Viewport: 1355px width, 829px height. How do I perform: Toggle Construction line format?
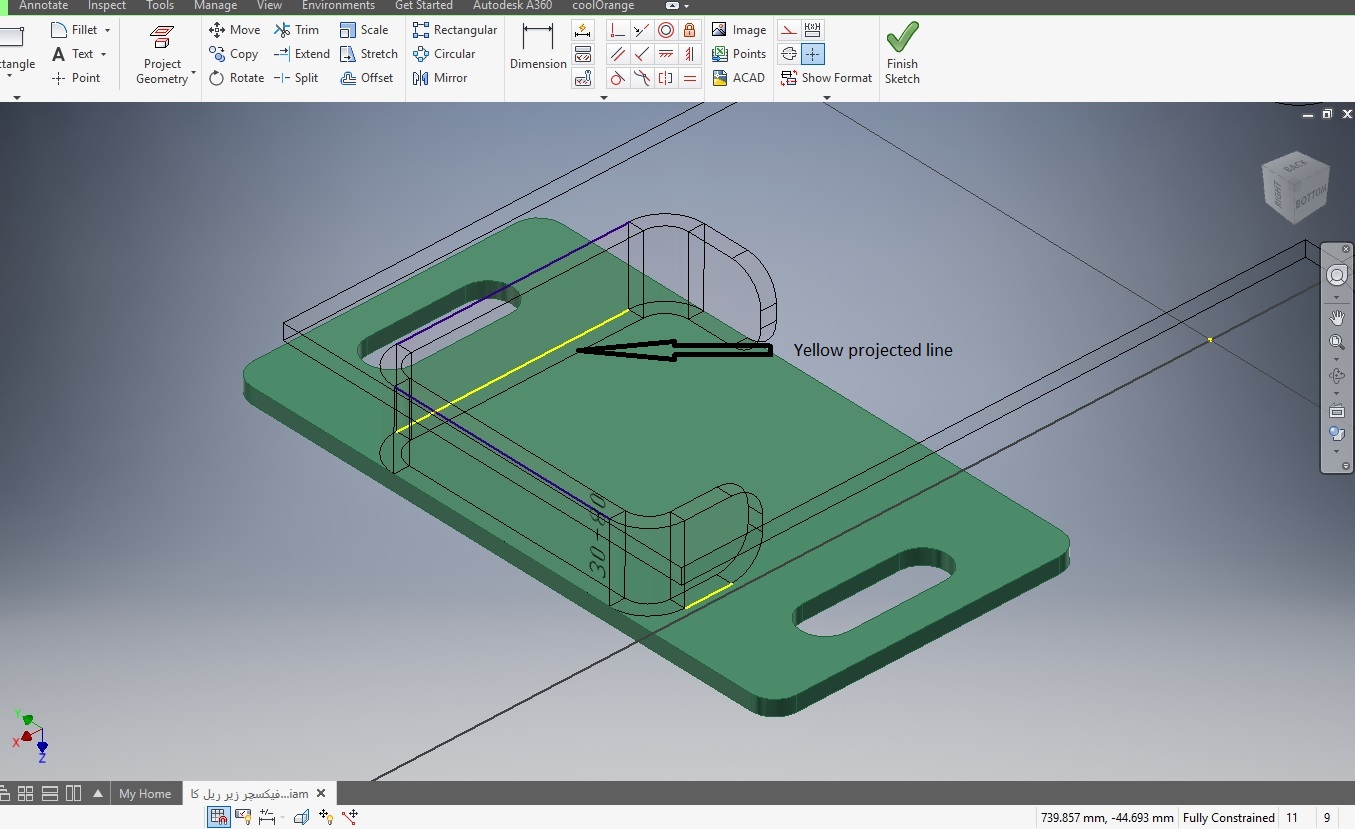[789, 30]
